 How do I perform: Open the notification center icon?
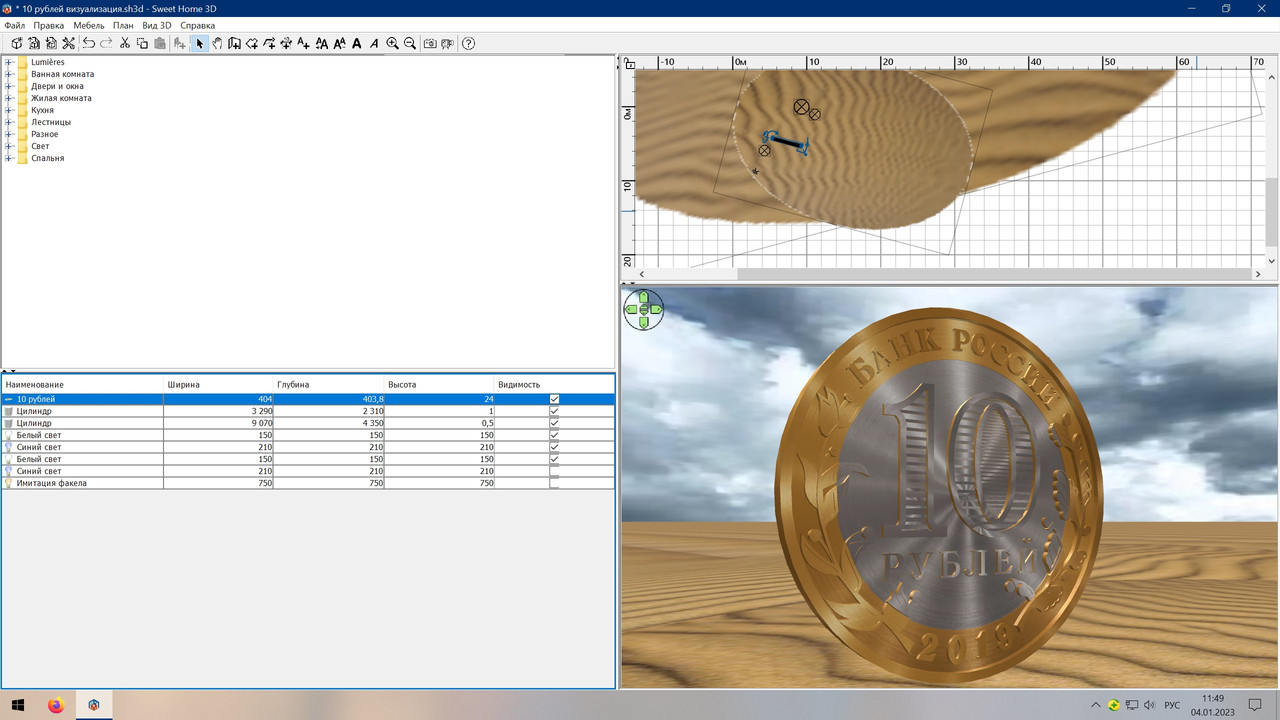click(x=1255, y=705)
